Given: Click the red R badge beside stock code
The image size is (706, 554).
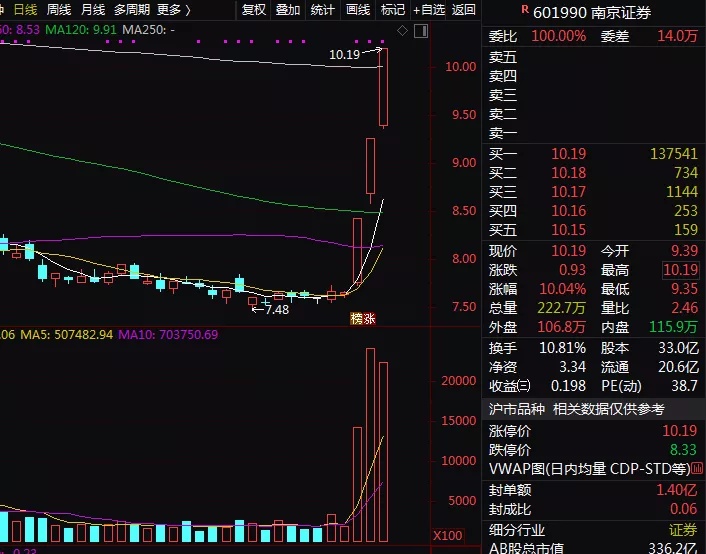Looking at the screenshot, I should tap(525, 9).
